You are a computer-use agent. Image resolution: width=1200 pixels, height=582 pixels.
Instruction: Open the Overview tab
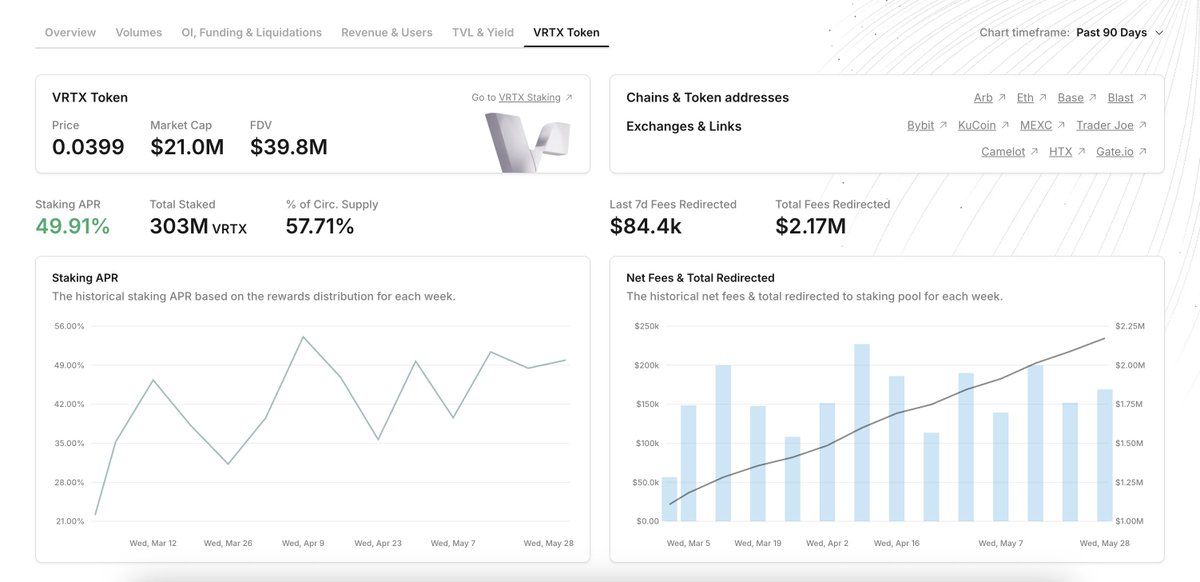click(70, 32)
